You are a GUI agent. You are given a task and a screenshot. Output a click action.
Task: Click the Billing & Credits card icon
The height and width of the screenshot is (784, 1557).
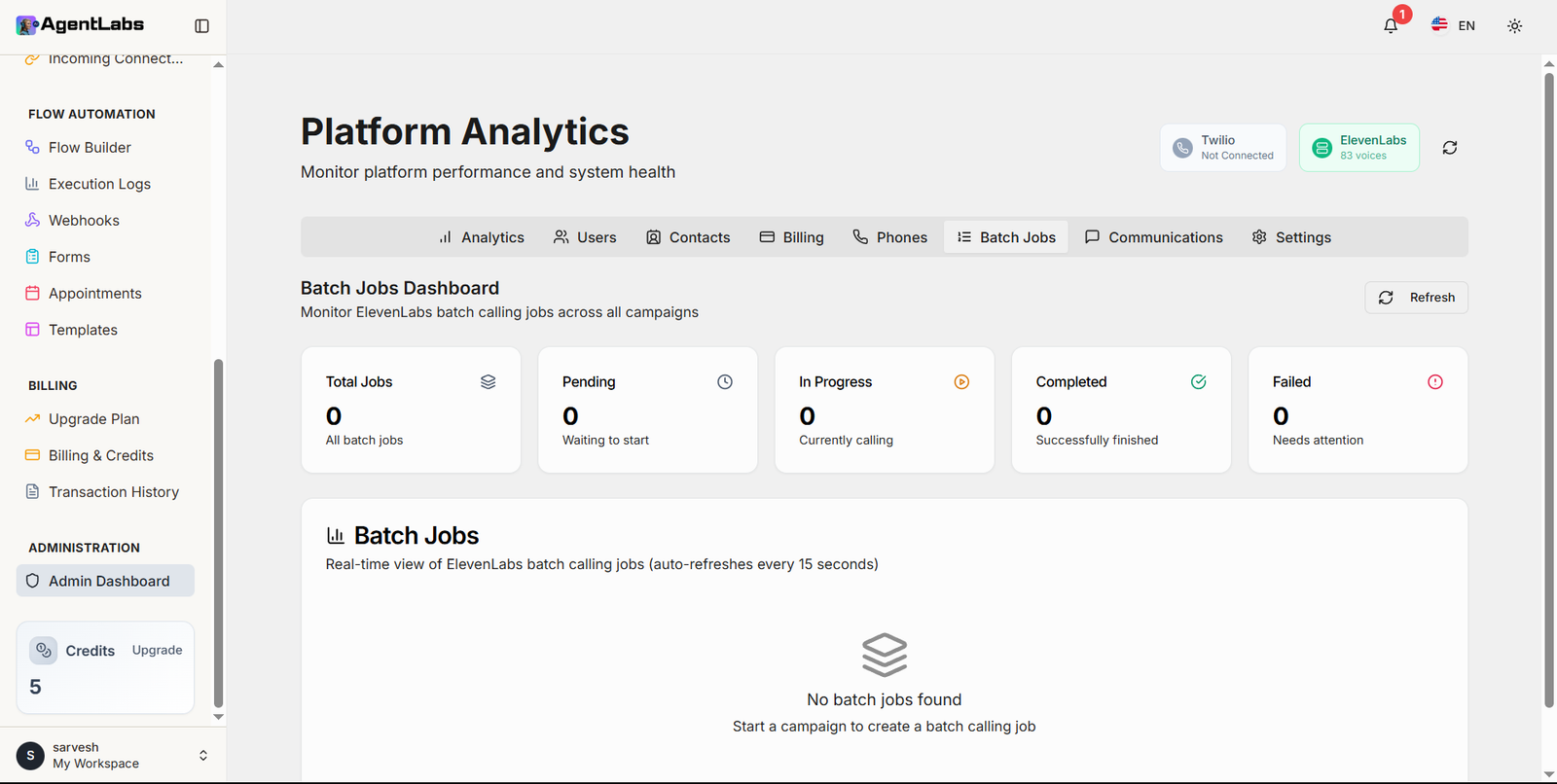[32, 455]
